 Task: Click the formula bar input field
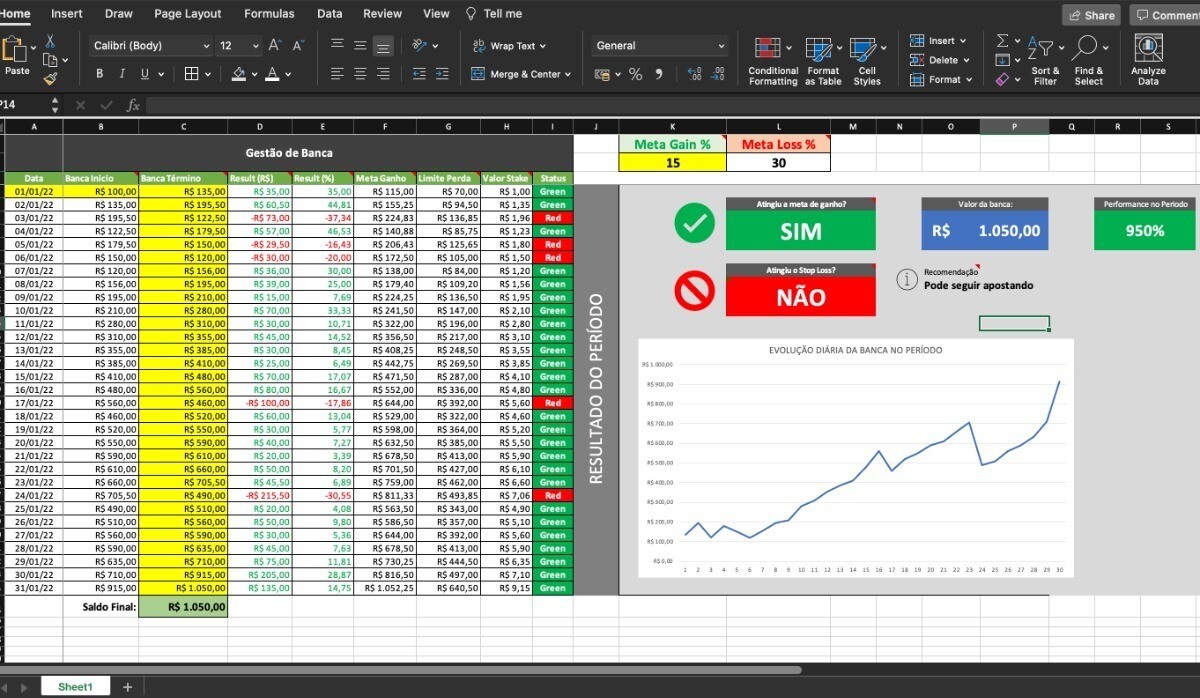click(x=600, y=105)
